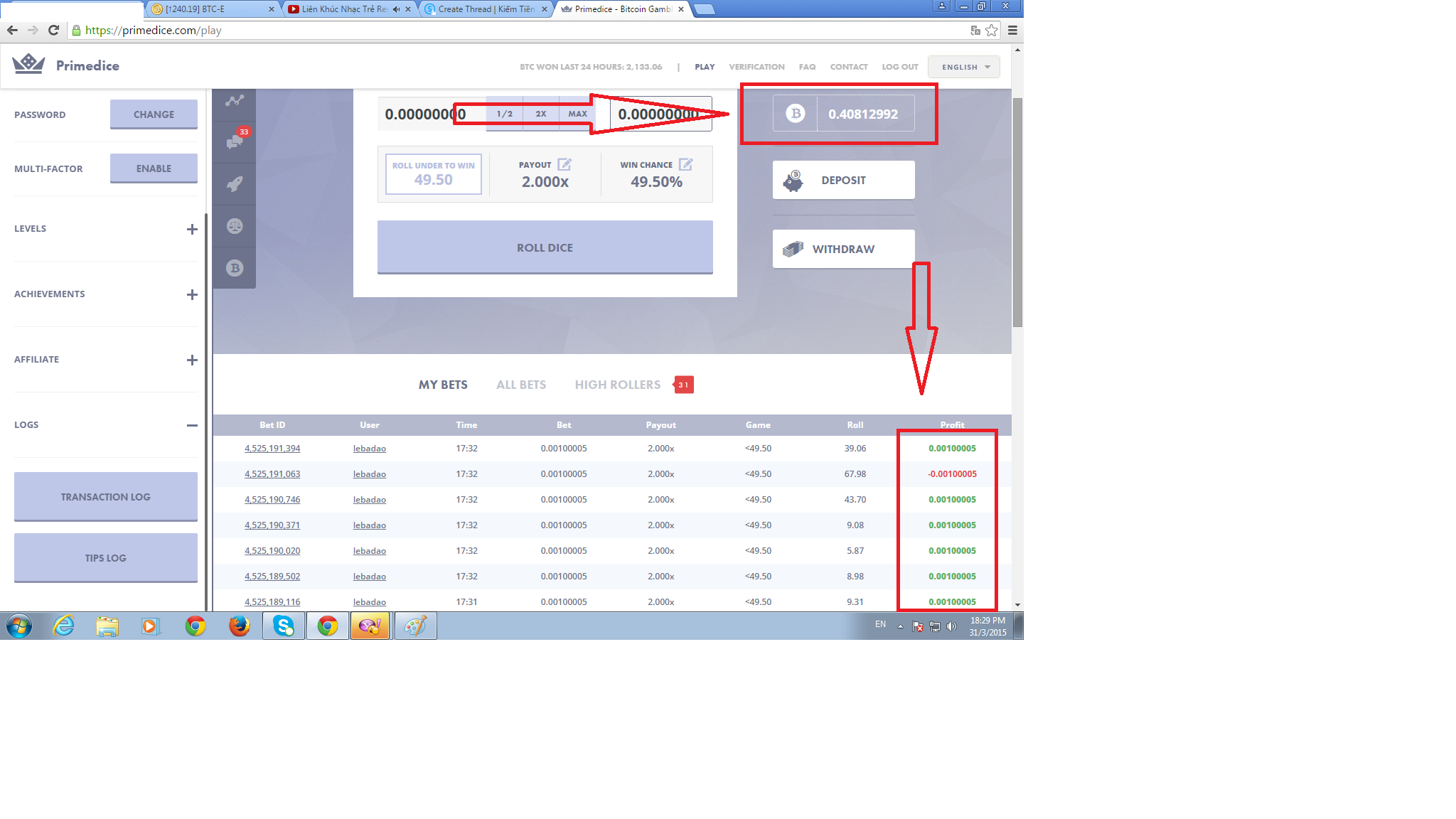The image size is (1456, 819).
Task: Click Primedice crown logo
Action: point(29,65)
